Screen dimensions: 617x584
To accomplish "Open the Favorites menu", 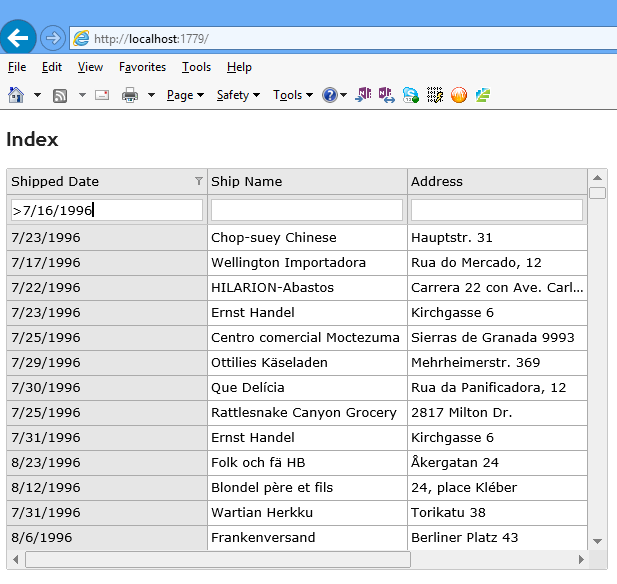I will coord(142,67).
